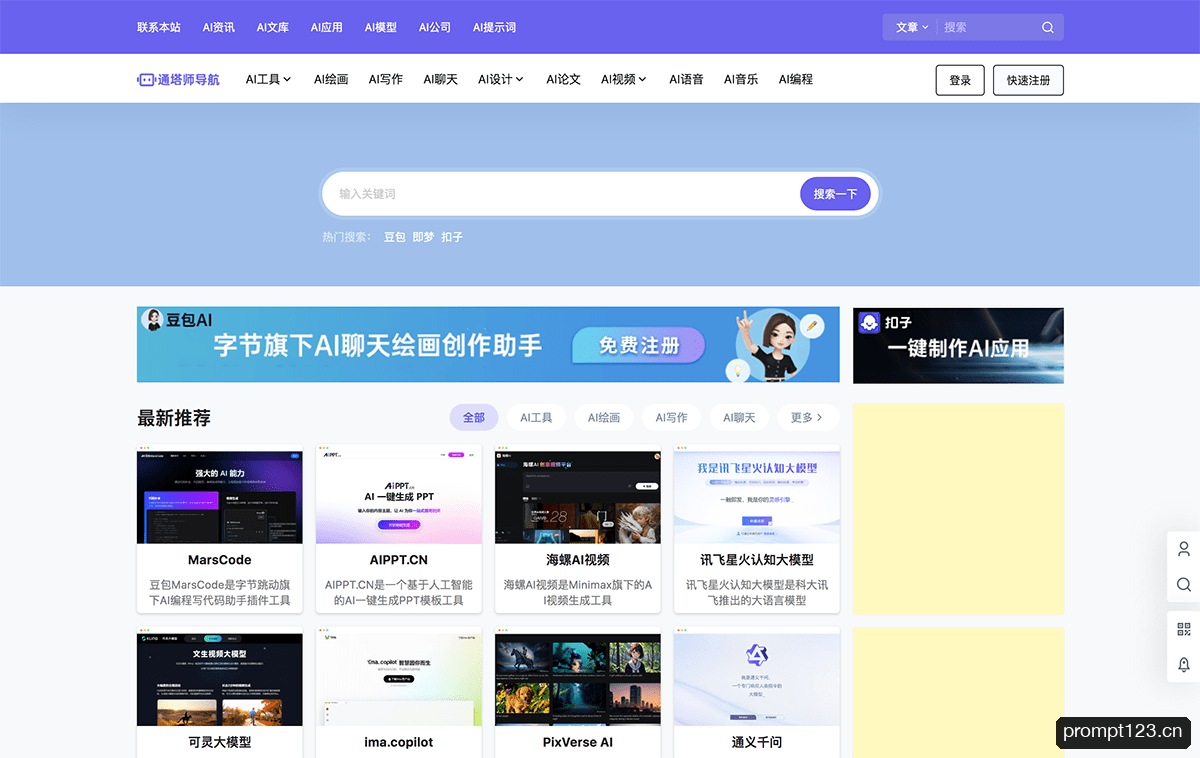
Task: Open the notification bell icon on right sidebar
Action: (1184, 664)
